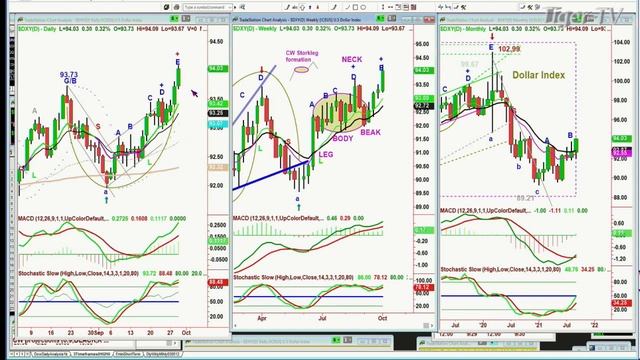Click the wrench icon in far-right toolbar group
Image resolution: width=640 pixels, height=360 pixels.
pyautogui.click(x=530, y=7)
